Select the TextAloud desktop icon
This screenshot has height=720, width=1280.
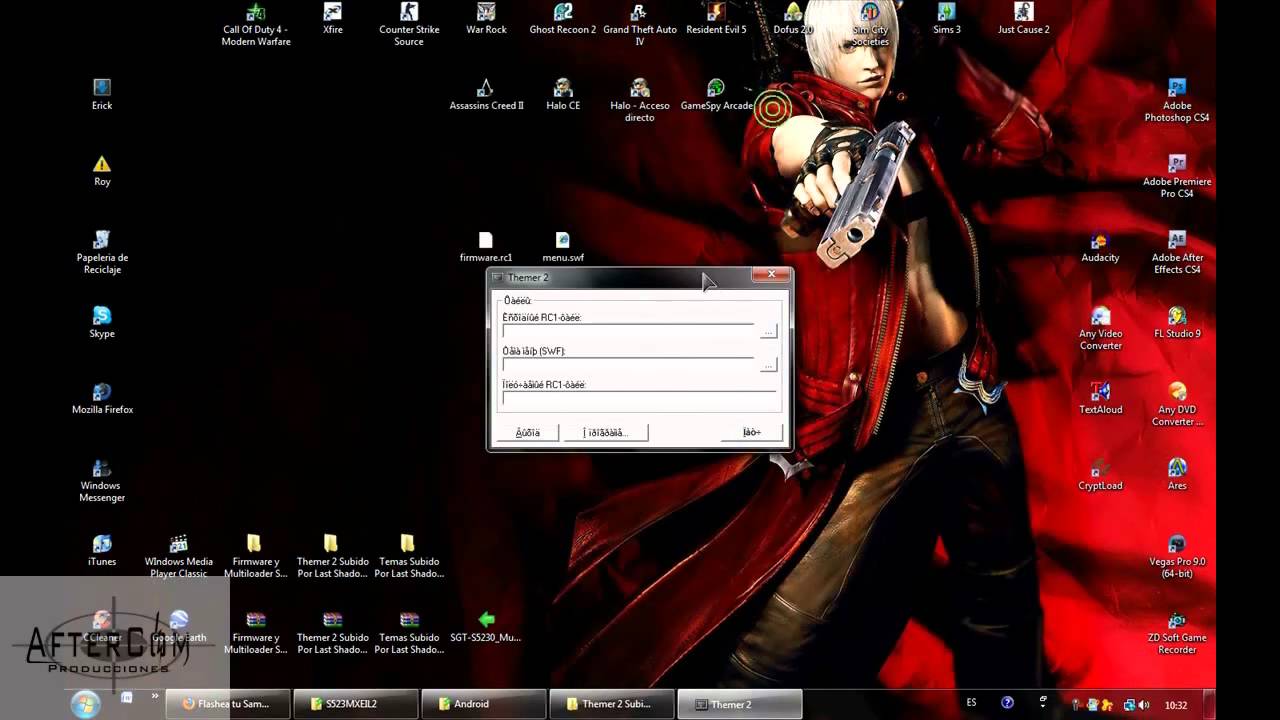click(1100, 398)
